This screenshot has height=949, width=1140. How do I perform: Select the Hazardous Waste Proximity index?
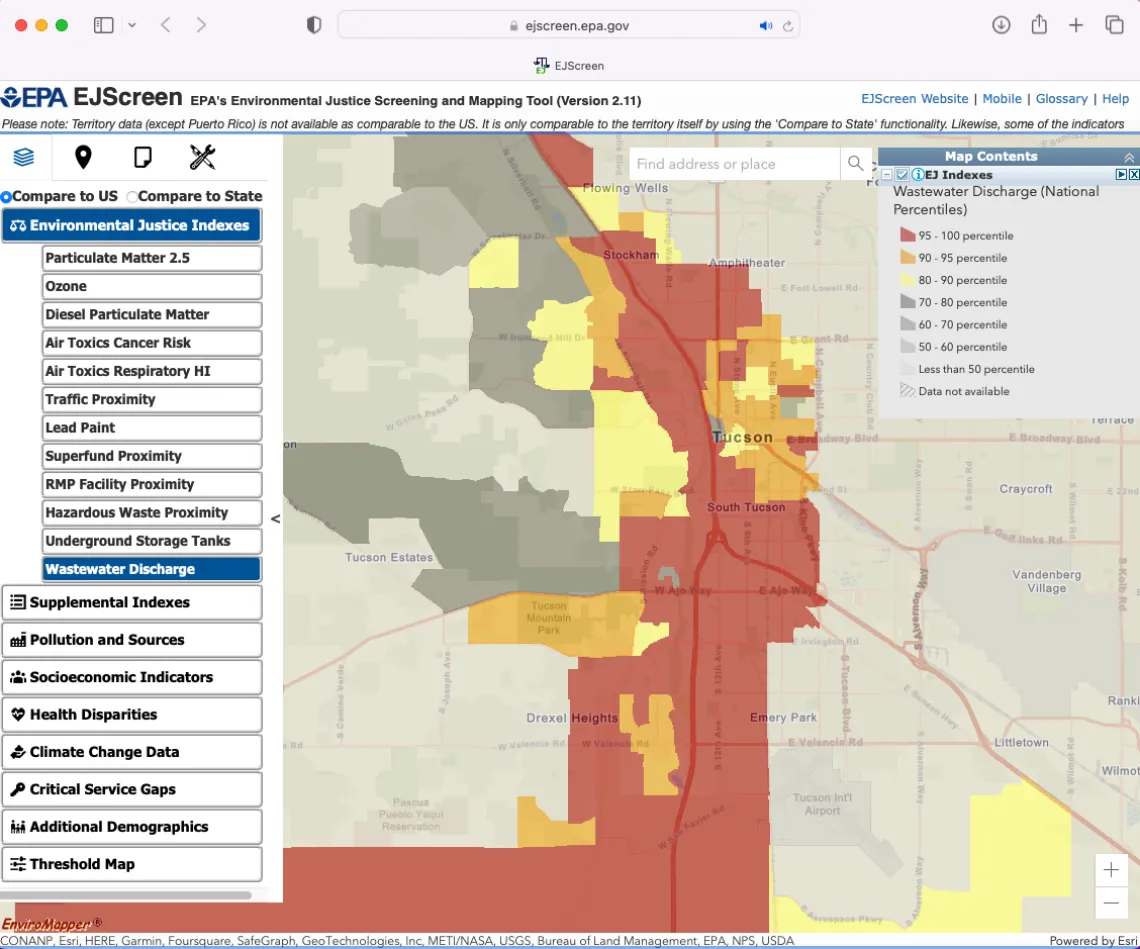click(x=152, y=513)
